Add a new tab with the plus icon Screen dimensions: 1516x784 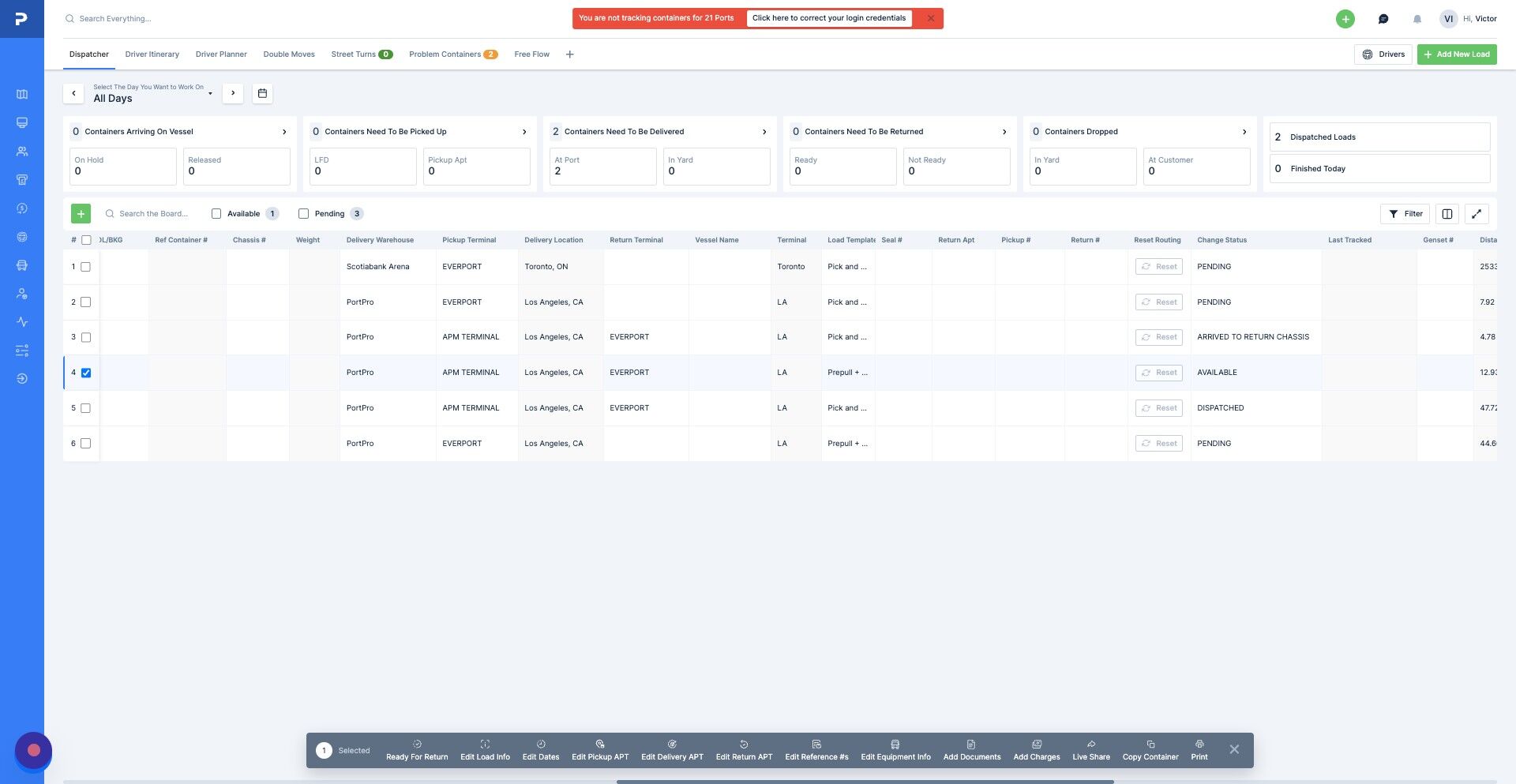click(570, 54)
